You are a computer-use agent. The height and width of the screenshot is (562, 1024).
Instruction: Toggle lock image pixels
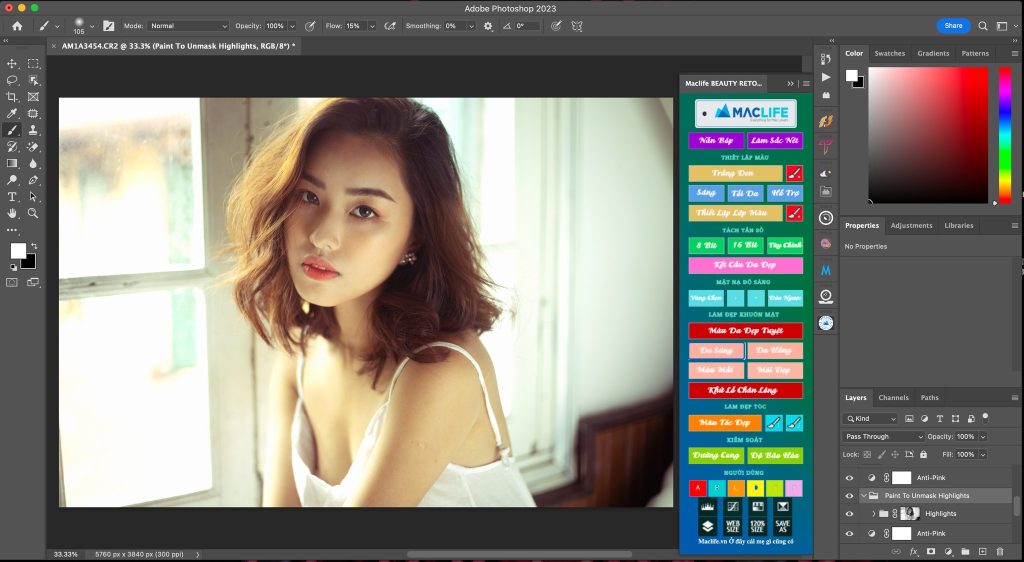tap(882, 454)
